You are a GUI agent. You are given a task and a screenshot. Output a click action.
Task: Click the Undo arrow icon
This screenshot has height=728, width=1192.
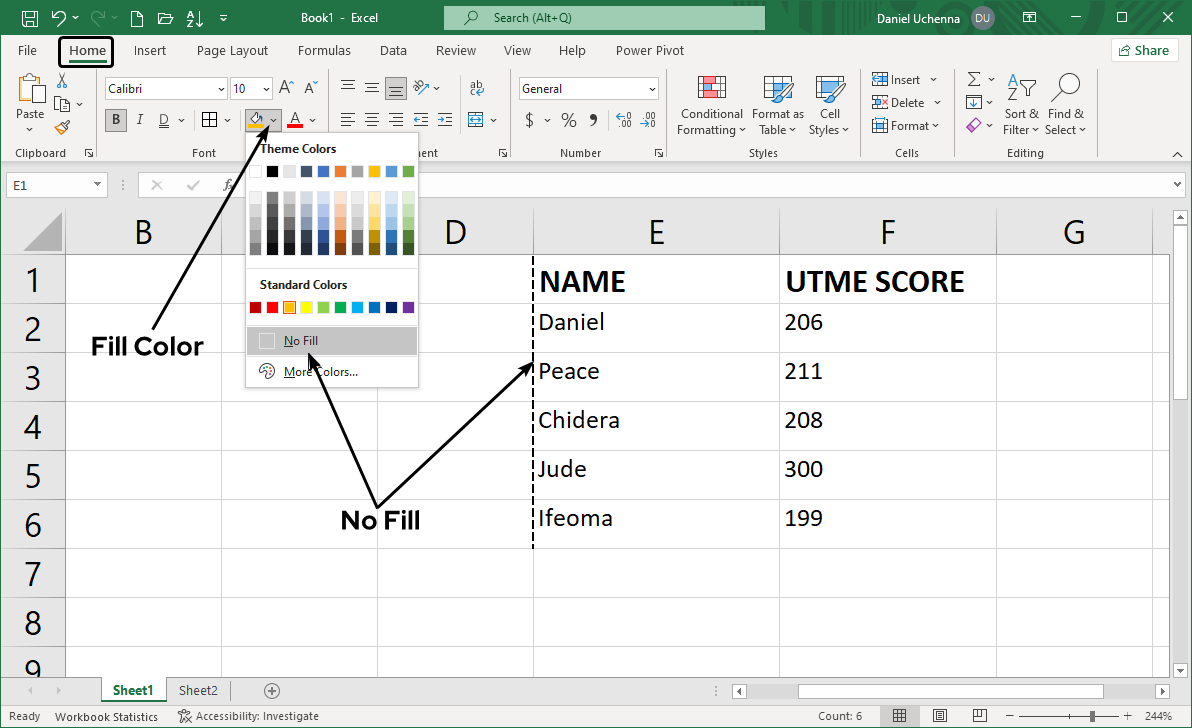coord(59,18)
